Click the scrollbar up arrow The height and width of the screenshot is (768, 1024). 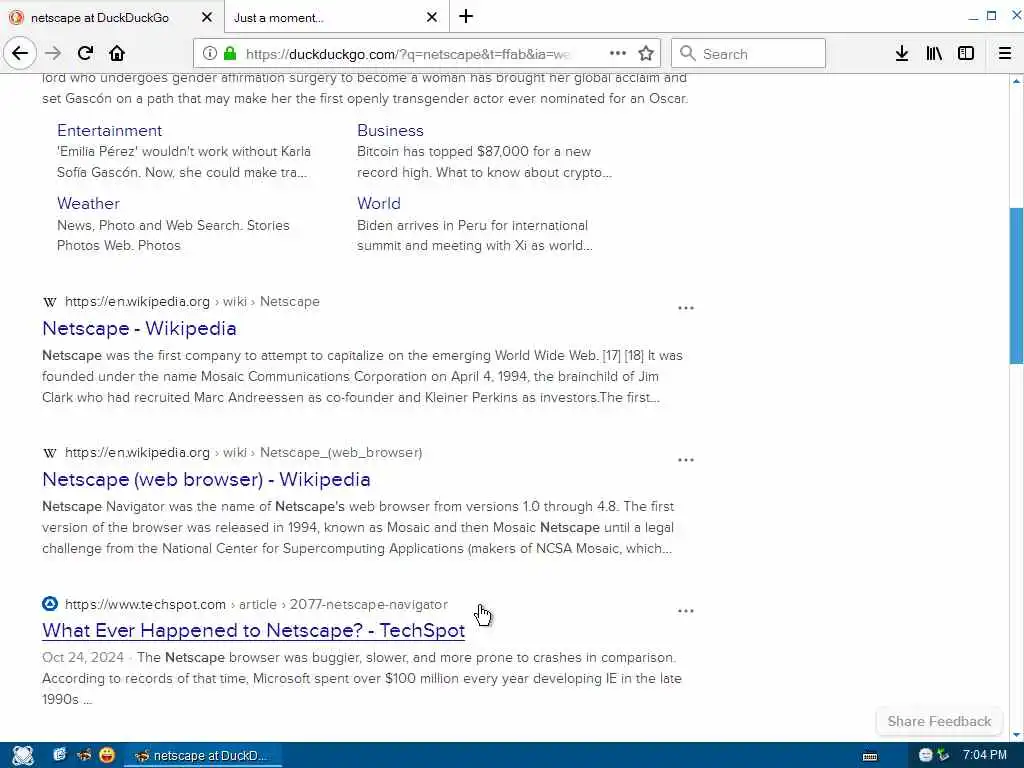click(x=1016, y=80)
